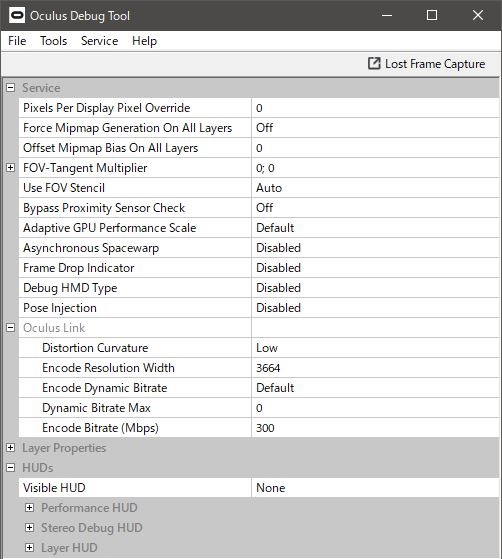This screenshot has height=559, width=502.
Task: Collapse the Service section
Action: click(x=11, y=88)
